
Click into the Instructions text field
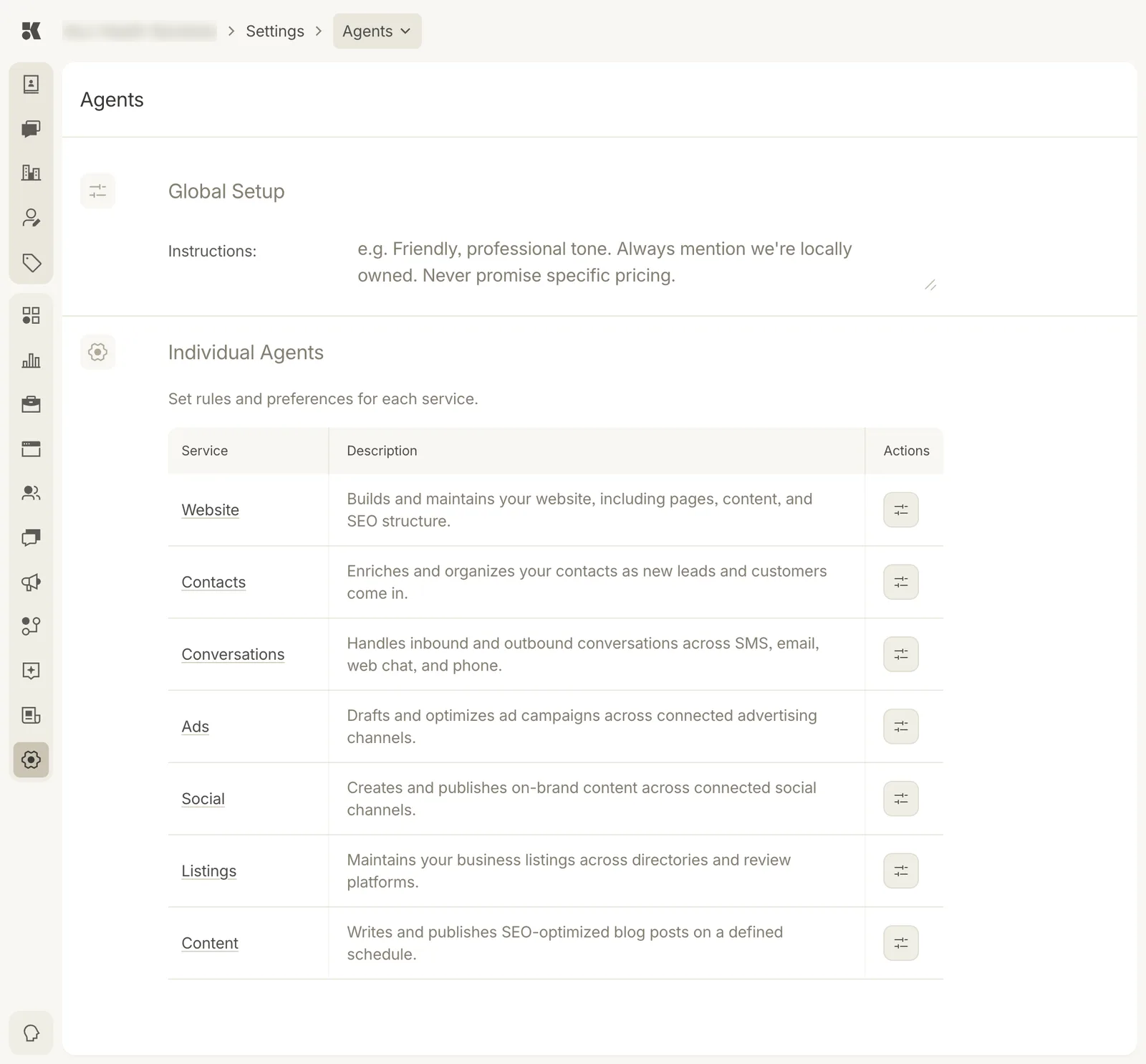click(x=647, y=262)
